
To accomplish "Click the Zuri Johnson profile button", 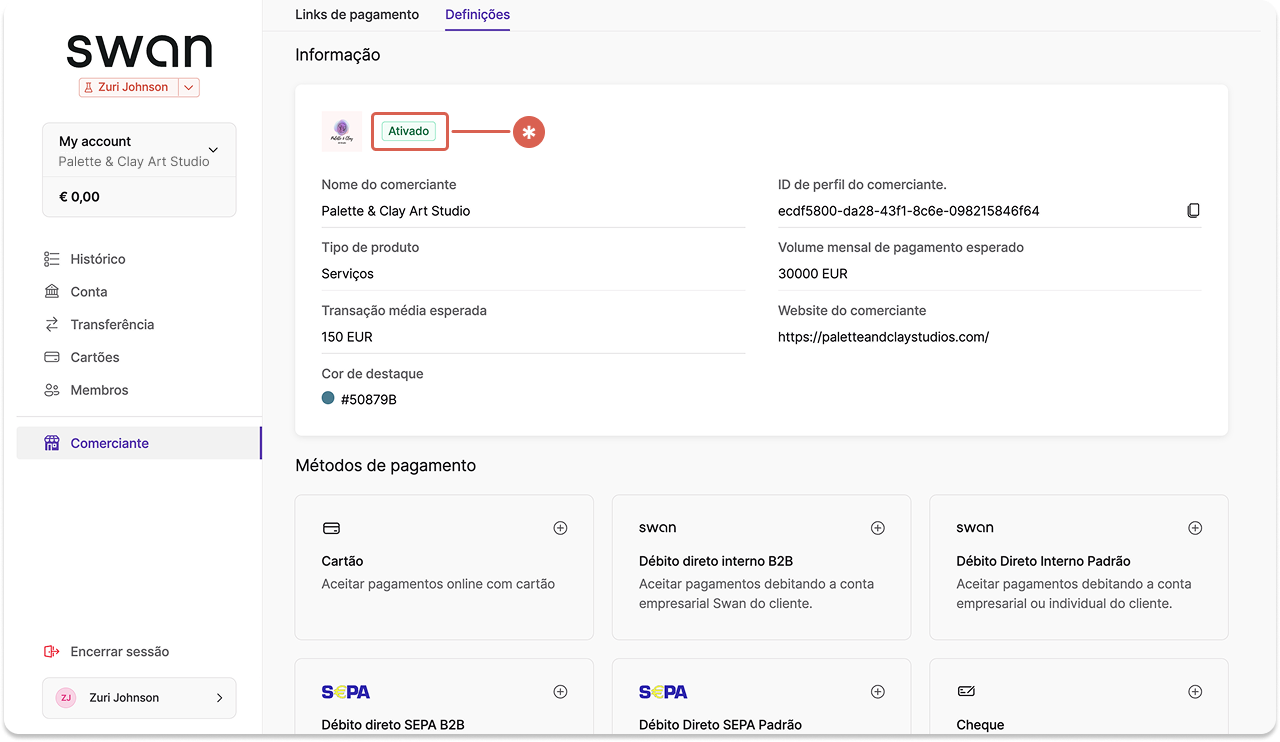I will click(x=139, y=698).
